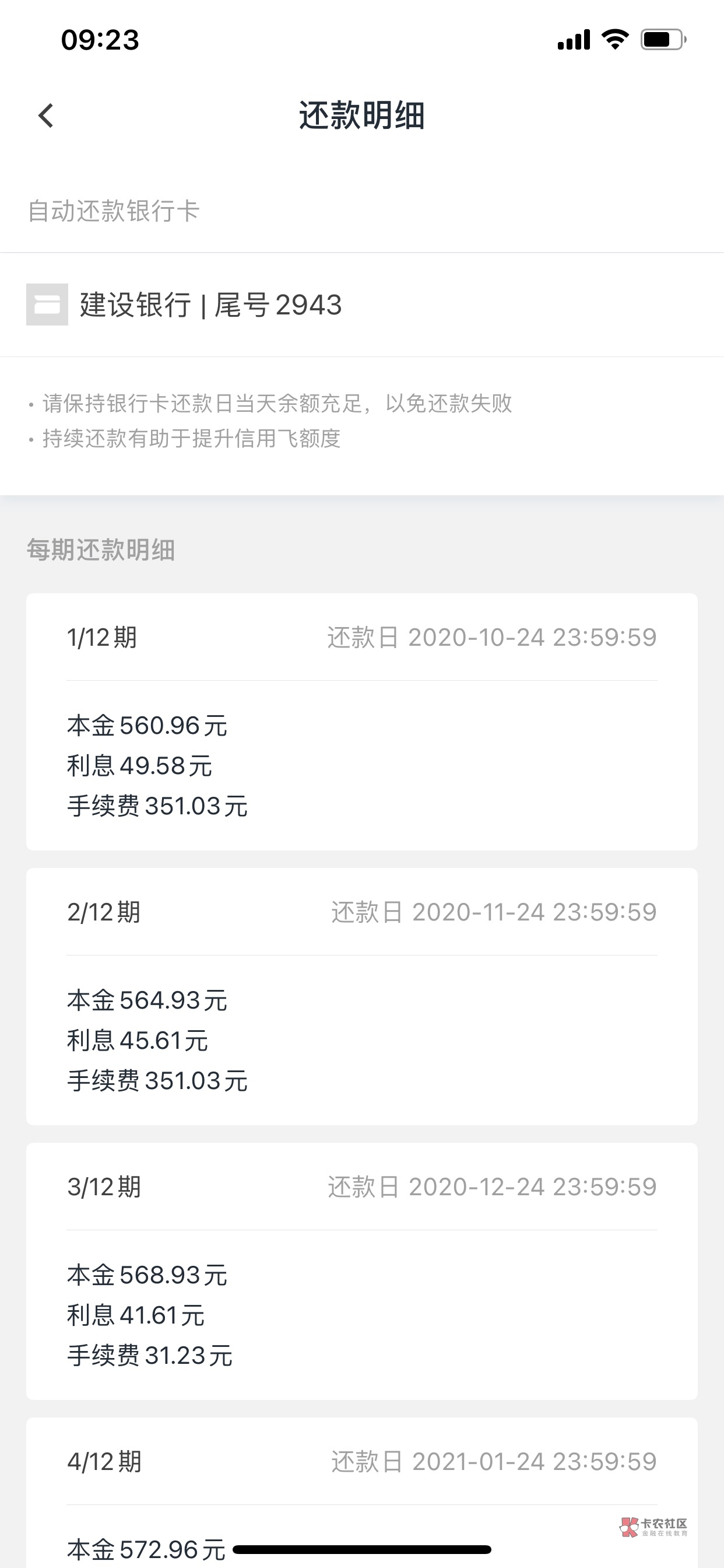Screen dimensions: 724x1568
Task: Open the 2/12期 repayment card
Action: pyautogui.click(x=361, y=996)
